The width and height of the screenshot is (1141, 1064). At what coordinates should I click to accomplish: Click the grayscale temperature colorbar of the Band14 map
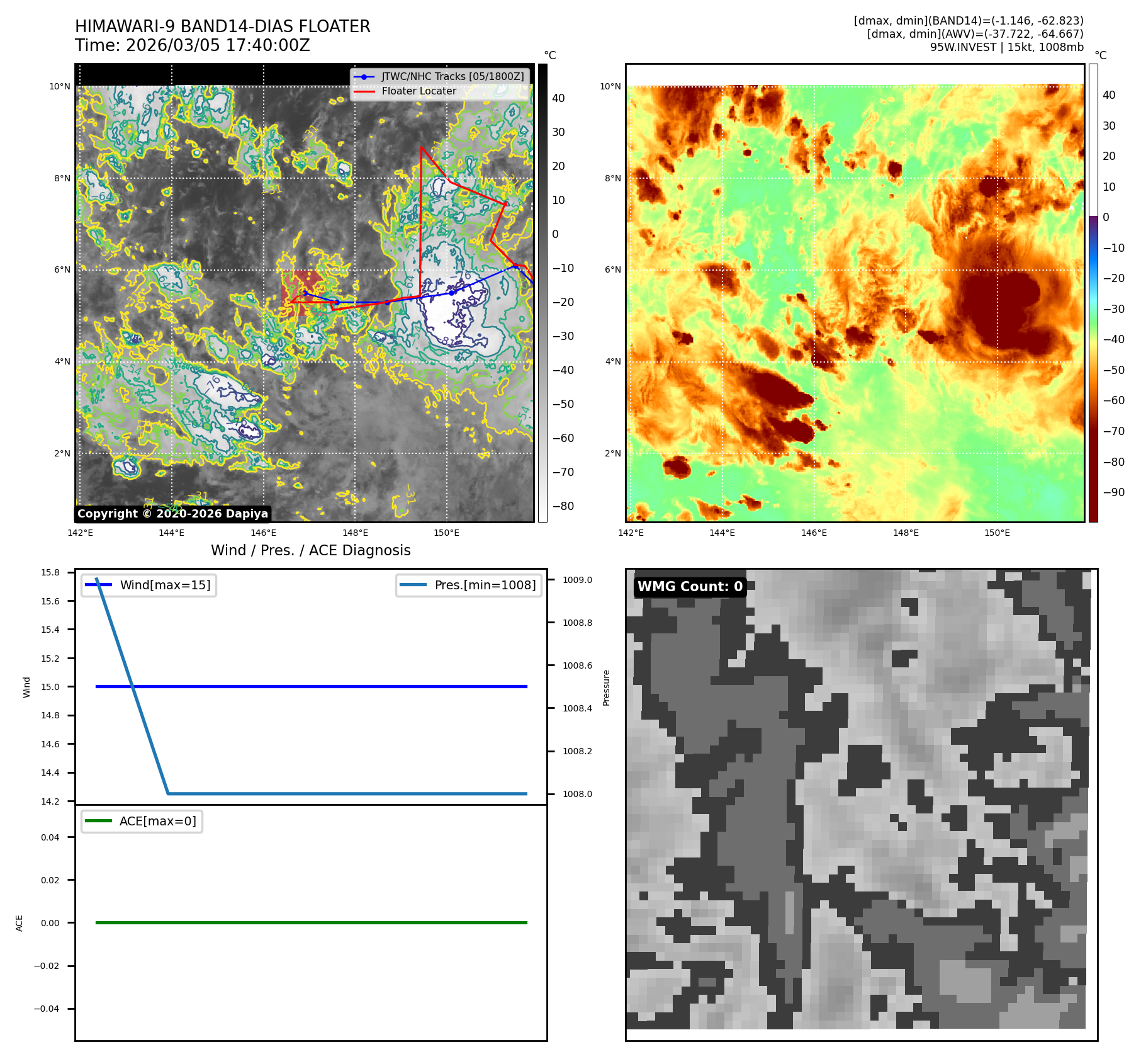click(x=542, y=293)
